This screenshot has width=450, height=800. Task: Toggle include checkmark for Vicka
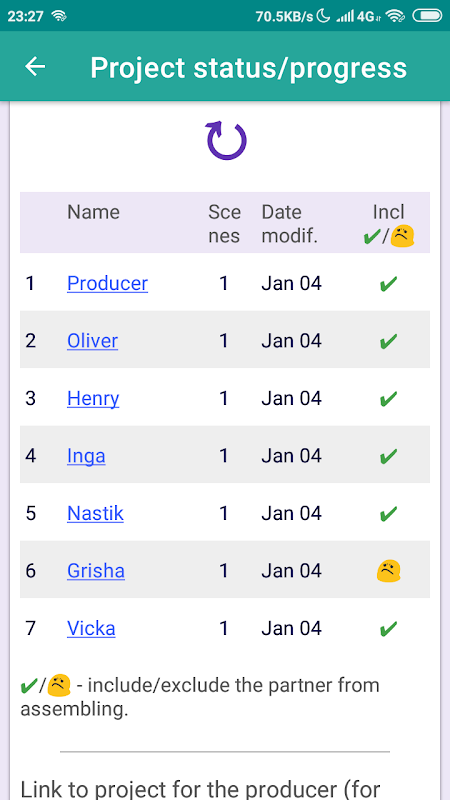(x=389, y=628)
